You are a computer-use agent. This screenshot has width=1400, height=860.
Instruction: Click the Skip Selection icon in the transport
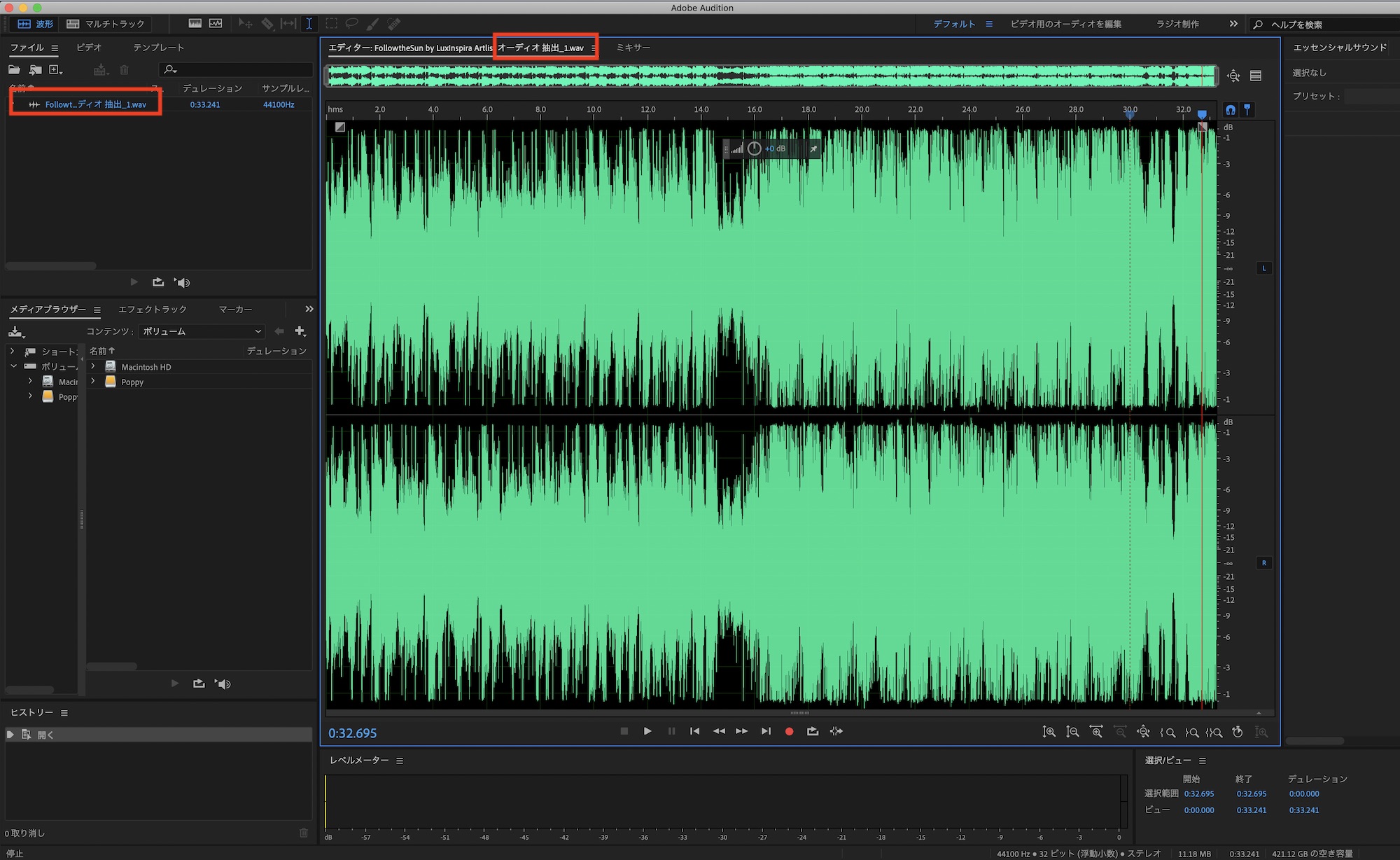pyautogui.click(x=836, y=731)
